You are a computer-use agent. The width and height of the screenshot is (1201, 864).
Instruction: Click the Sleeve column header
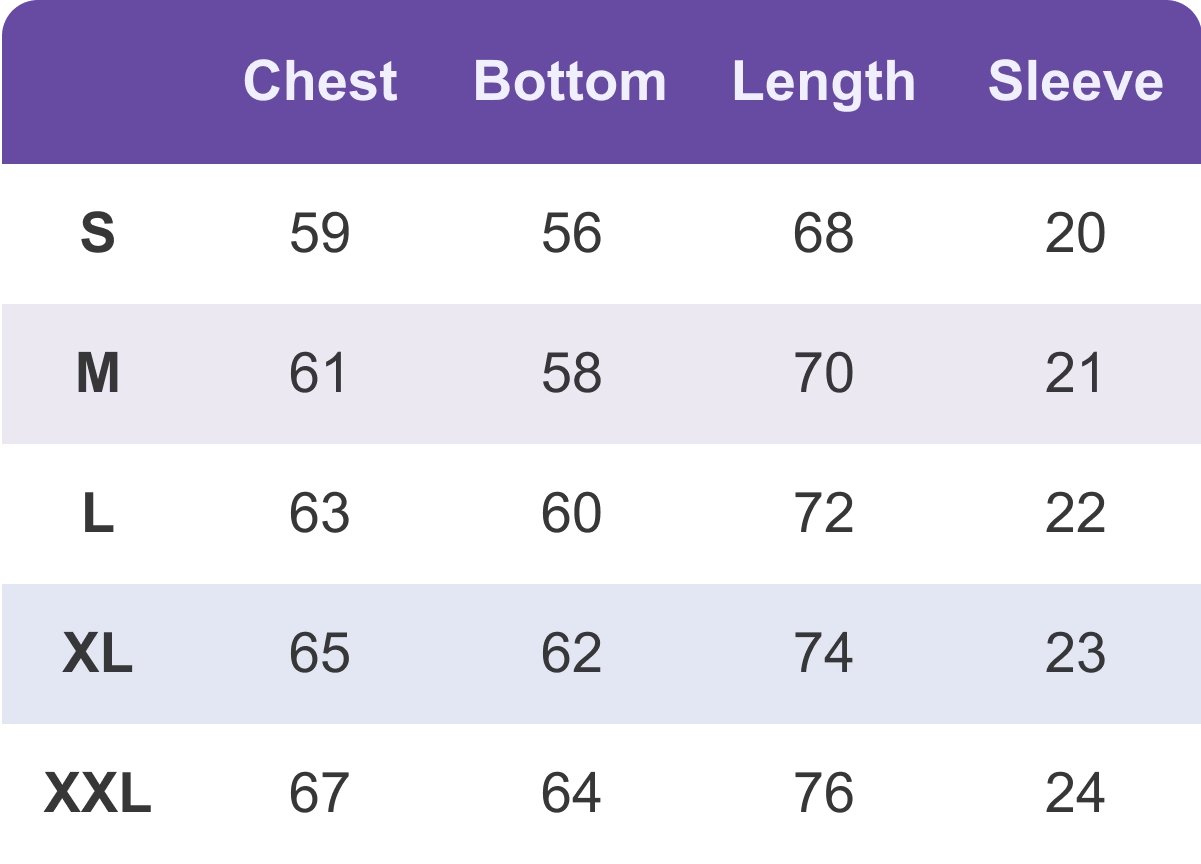tap(1075, 81)
